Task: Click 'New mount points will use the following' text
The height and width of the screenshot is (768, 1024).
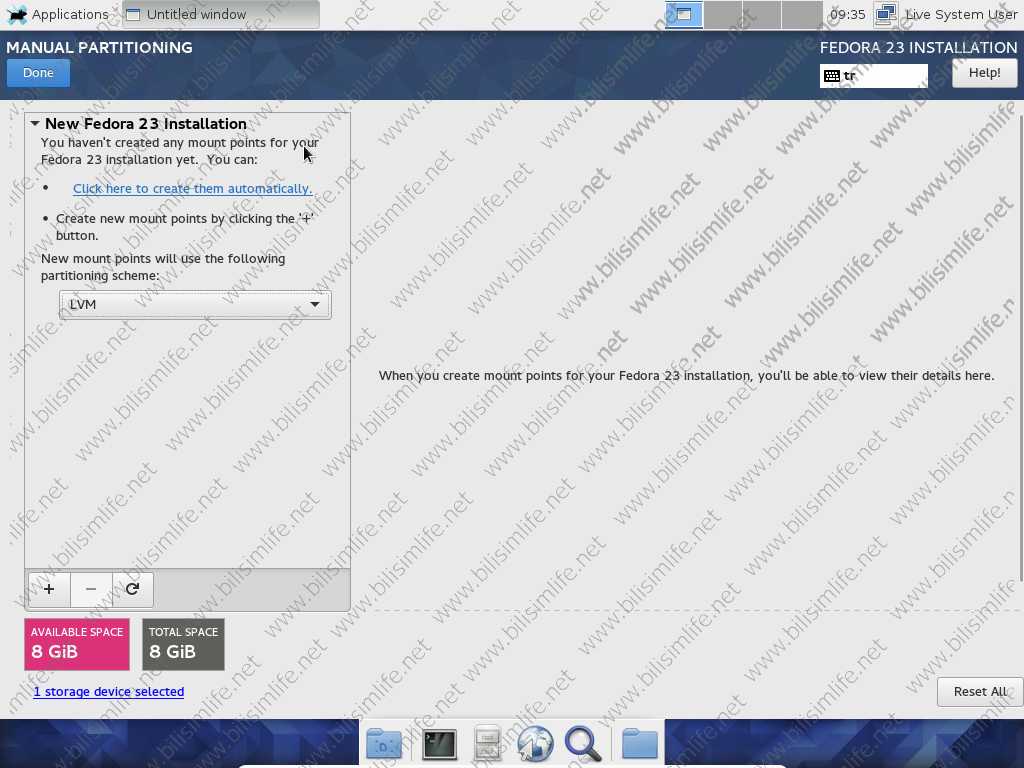Action: 163,267
